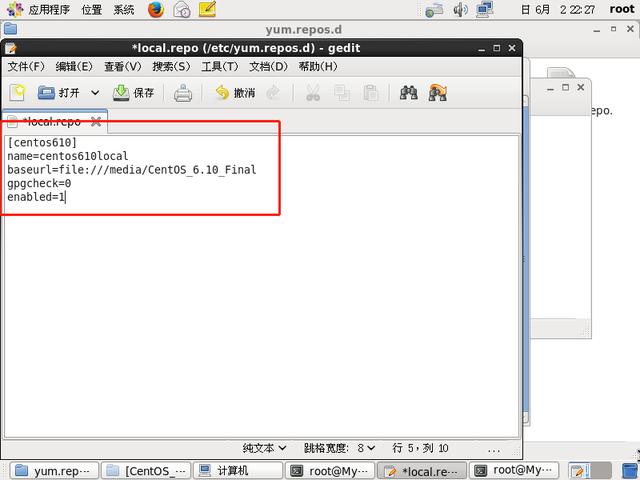This screenshot has height=480, width=640.
Task: Click the enabled=1 line
Action: click(36, 197)
